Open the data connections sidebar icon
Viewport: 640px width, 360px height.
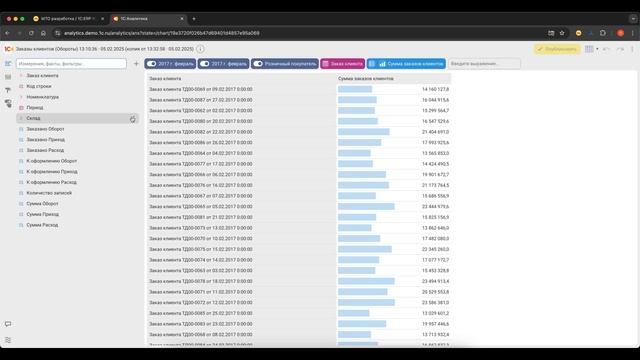[8, 103]
